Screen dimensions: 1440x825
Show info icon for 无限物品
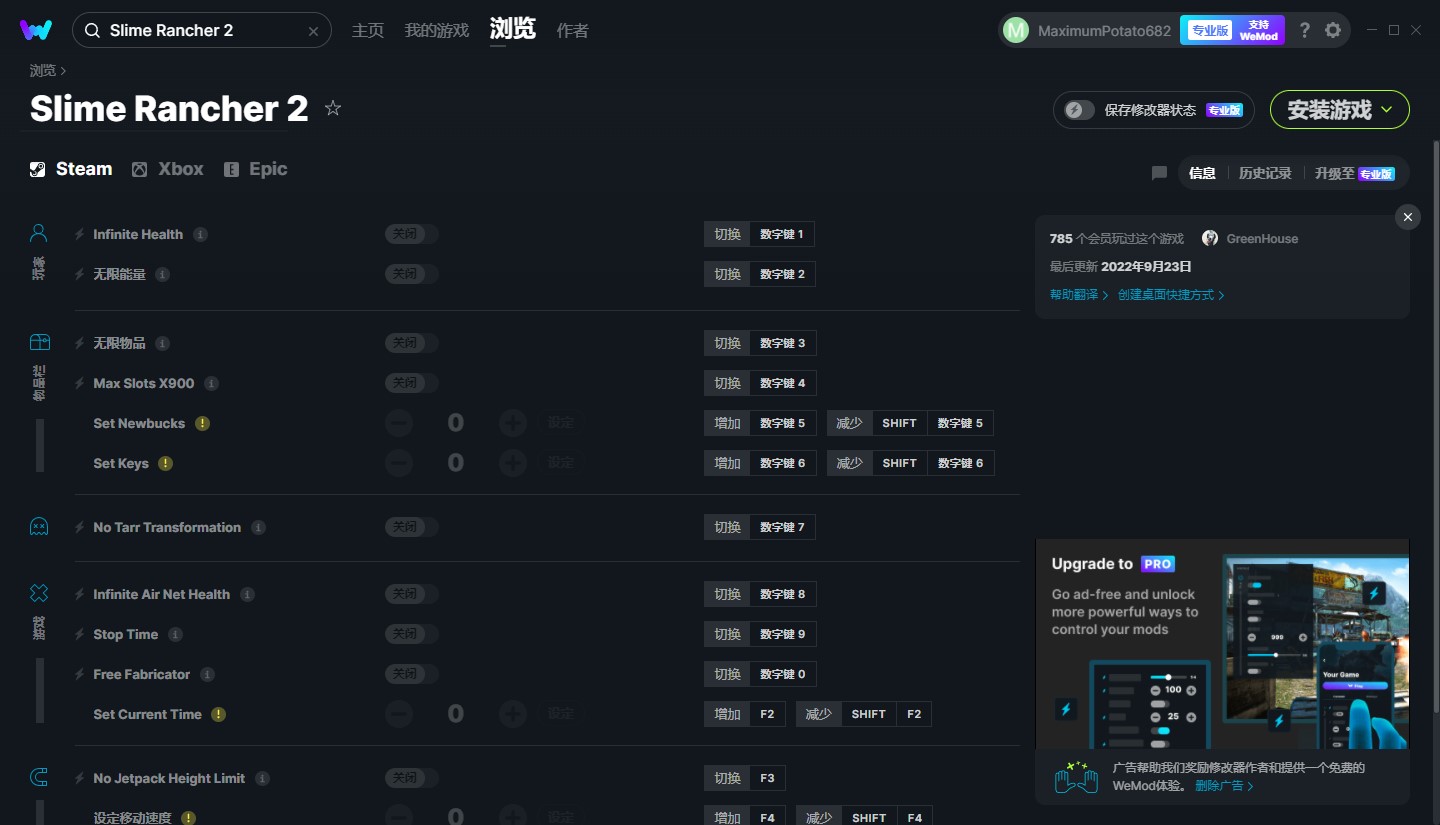pos(162,343)
